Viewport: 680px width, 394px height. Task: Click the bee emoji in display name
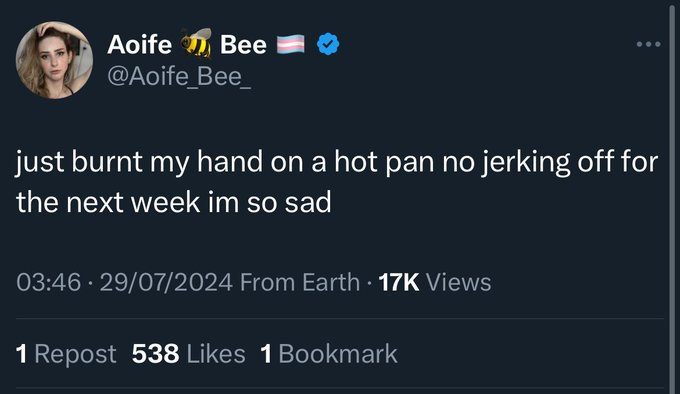tap(196, 43)
